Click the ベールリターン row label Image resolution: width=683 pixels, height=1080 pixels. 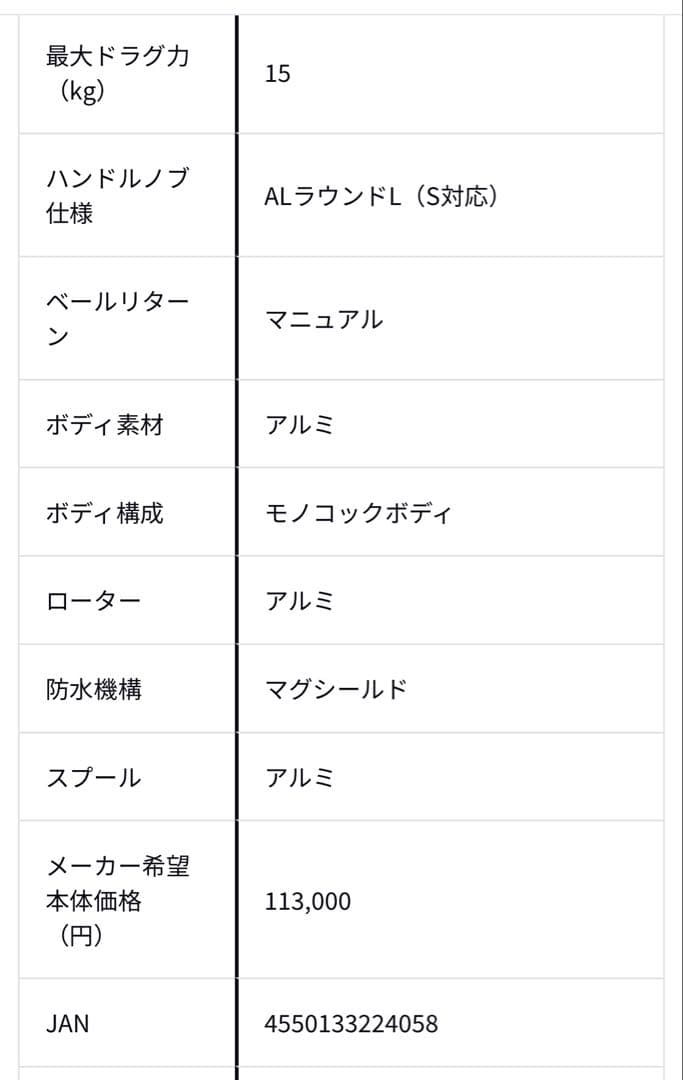pos(117,319)
